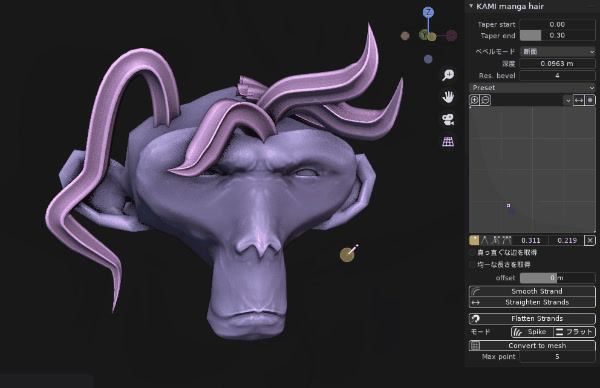Select フラット mode
The width and height of the screenshot is (600, 388).
(x=575, y=332)
